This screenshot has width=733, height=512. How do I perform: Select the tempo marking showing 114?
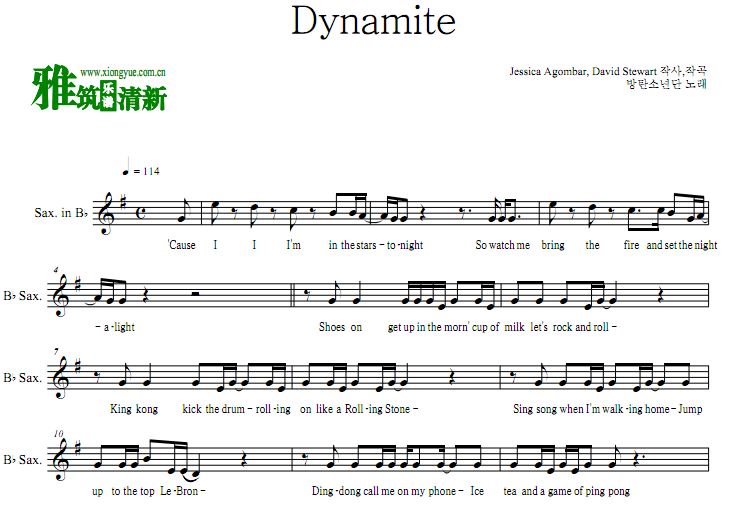point(140,171)
